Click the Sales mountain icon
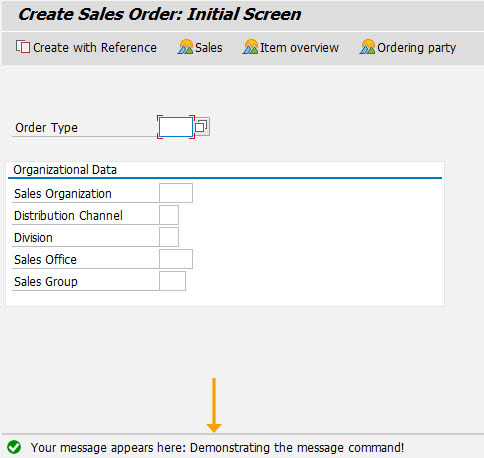Viewport: 484px width, 458px height. point(185,47)
